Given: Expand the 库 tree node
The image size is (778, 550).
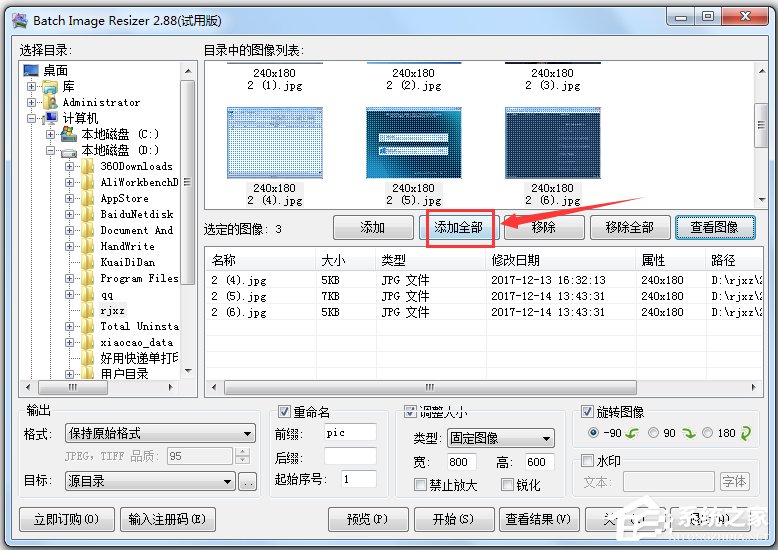Looking at the screenshot, I should (x=31, y=86).
